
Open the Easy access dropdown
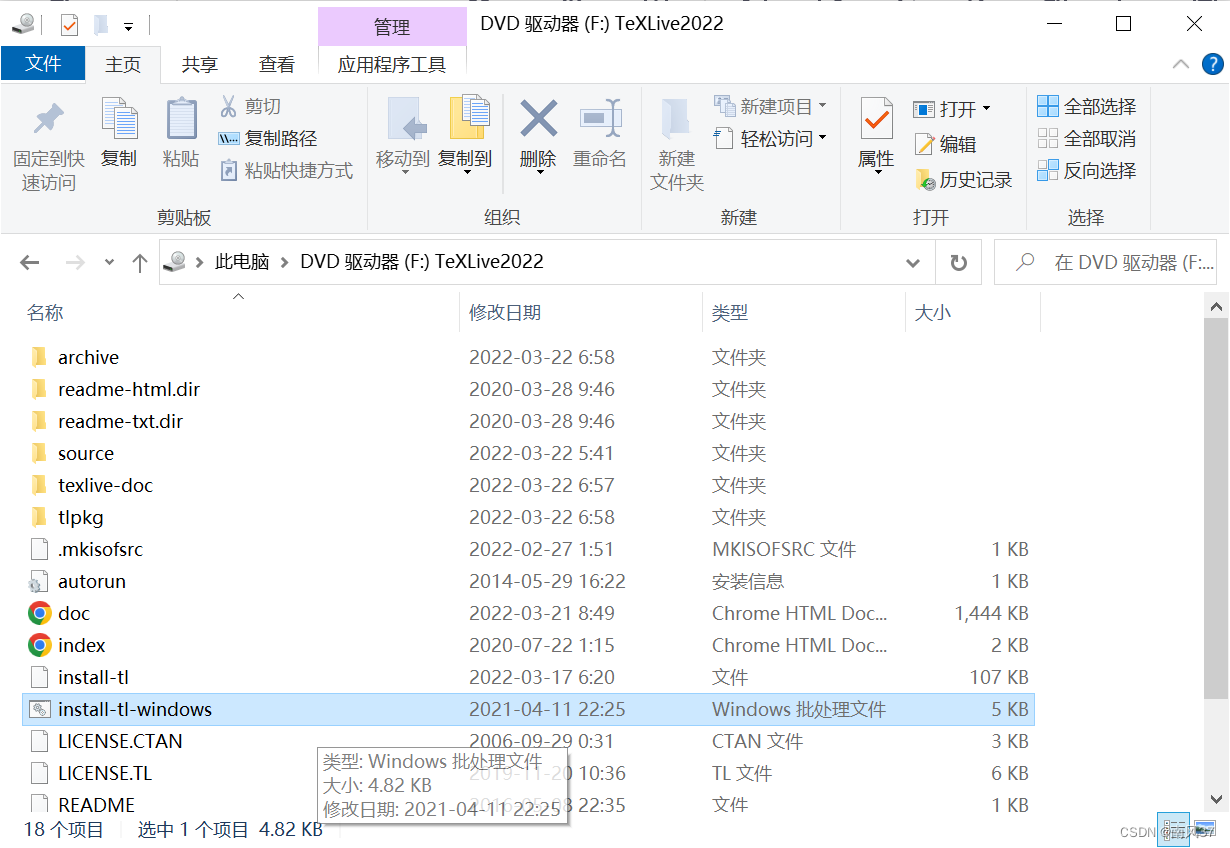click(x=823, y=138)
